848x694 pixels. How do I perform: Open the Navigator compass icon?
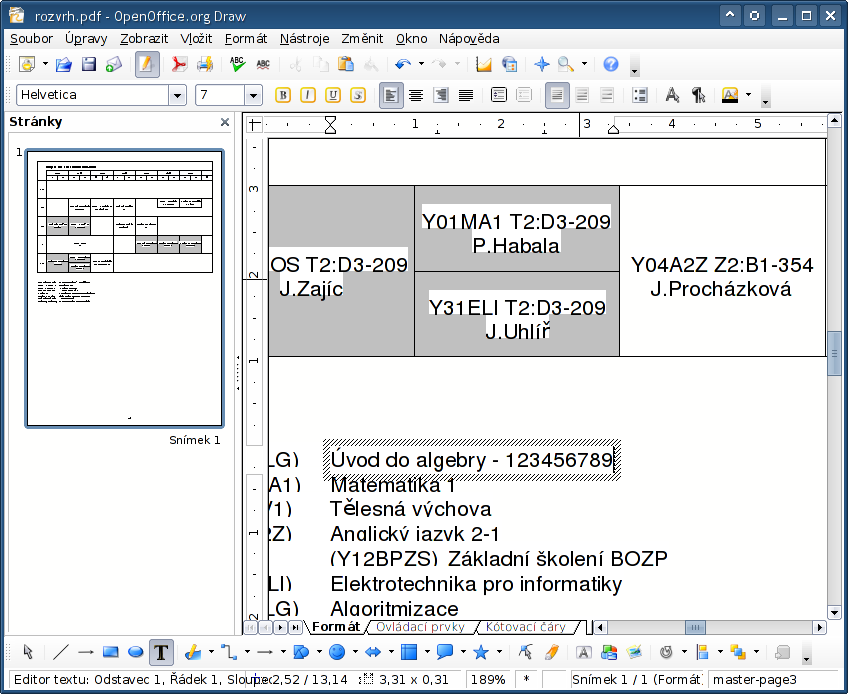pos(542,64)
